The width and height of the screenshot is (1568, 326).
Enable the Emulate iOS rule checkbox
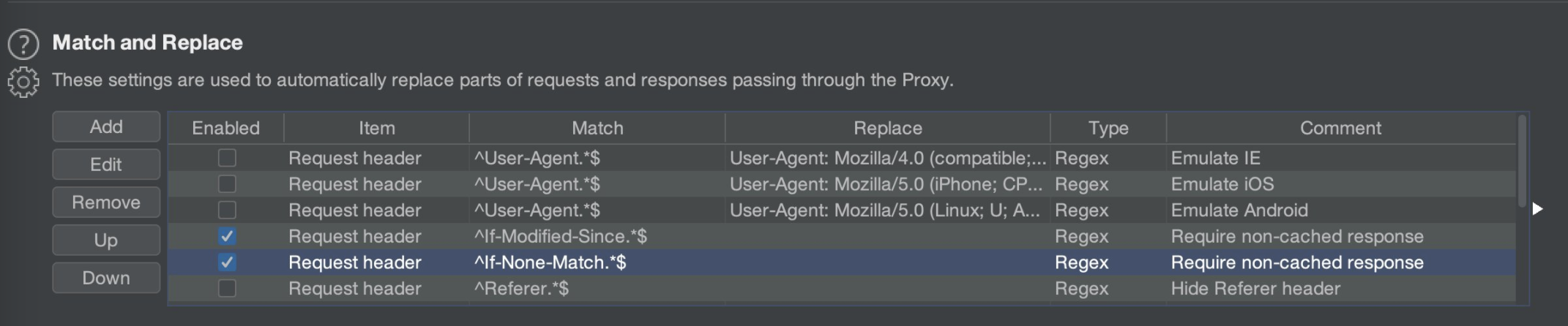[227, 184]
